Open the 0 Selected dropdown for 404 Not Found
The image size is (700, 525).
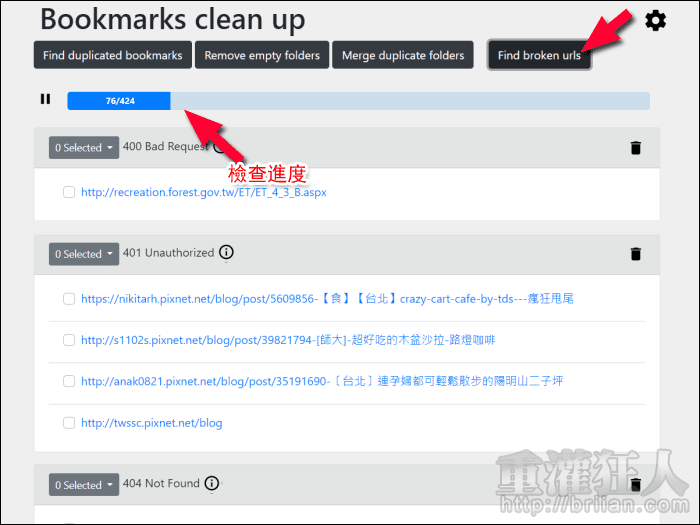click(x=84, y=484)
